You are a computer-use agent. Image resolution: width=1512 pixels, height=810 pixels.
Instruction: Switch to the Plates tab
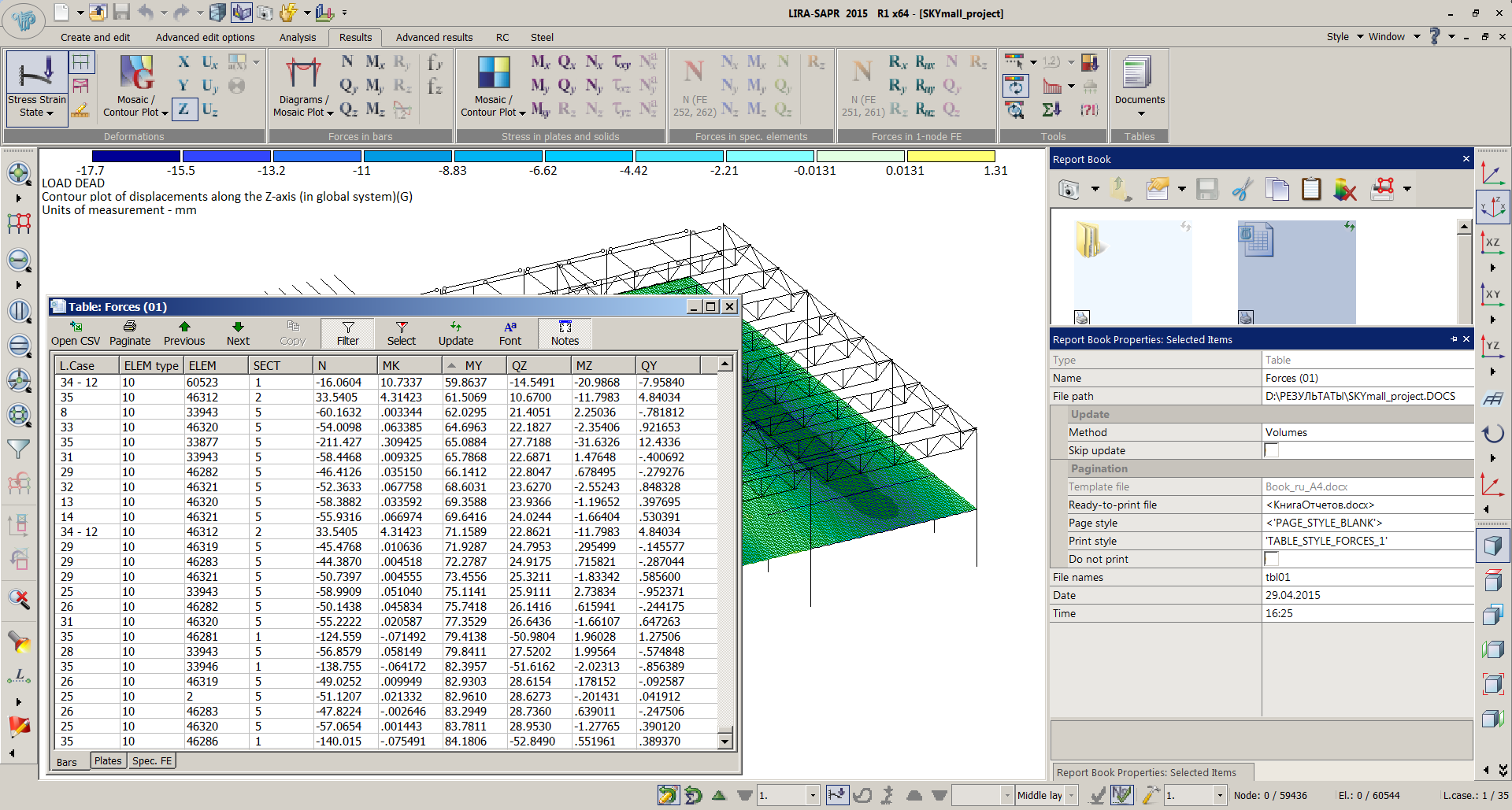[108, 761]
